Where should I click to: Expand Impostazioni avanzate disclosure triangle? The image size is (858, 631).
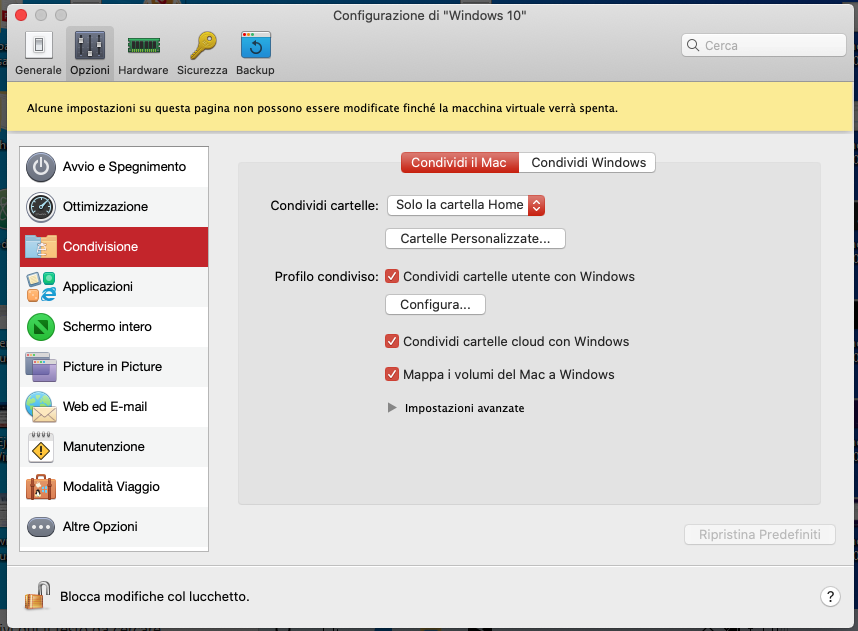point(392,408)
